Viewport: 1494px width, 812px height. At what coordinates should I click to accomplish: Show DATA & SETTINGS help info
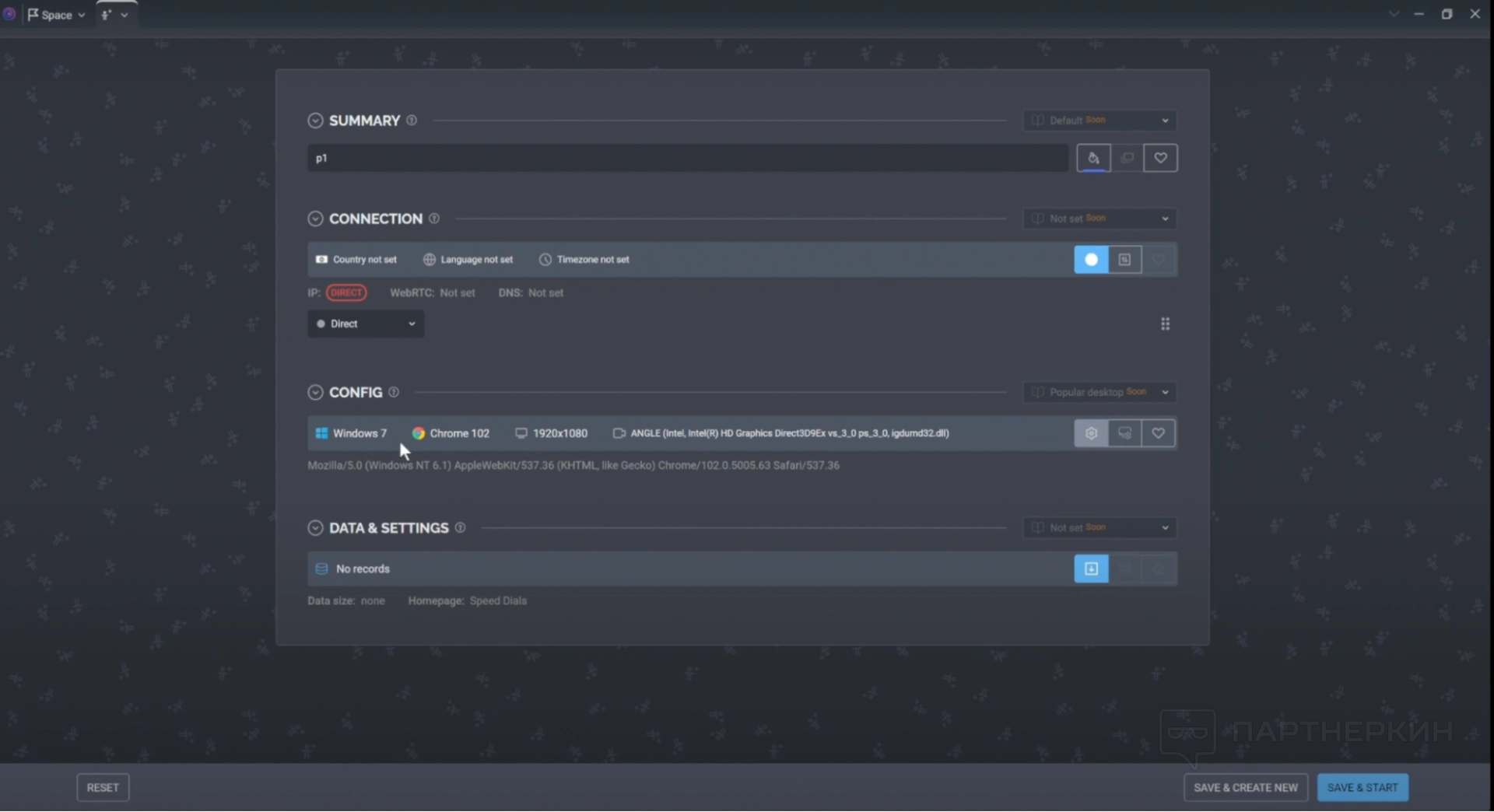(x=461, y=528)
